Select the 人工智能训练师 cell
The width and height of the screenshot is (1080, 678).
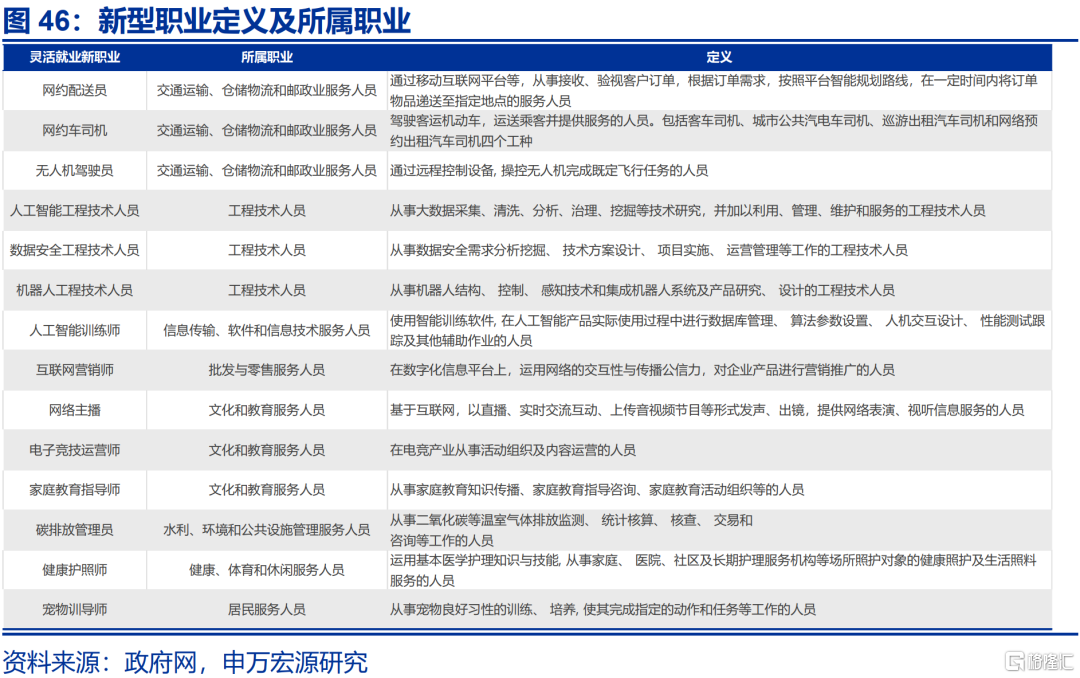(74, 330)
